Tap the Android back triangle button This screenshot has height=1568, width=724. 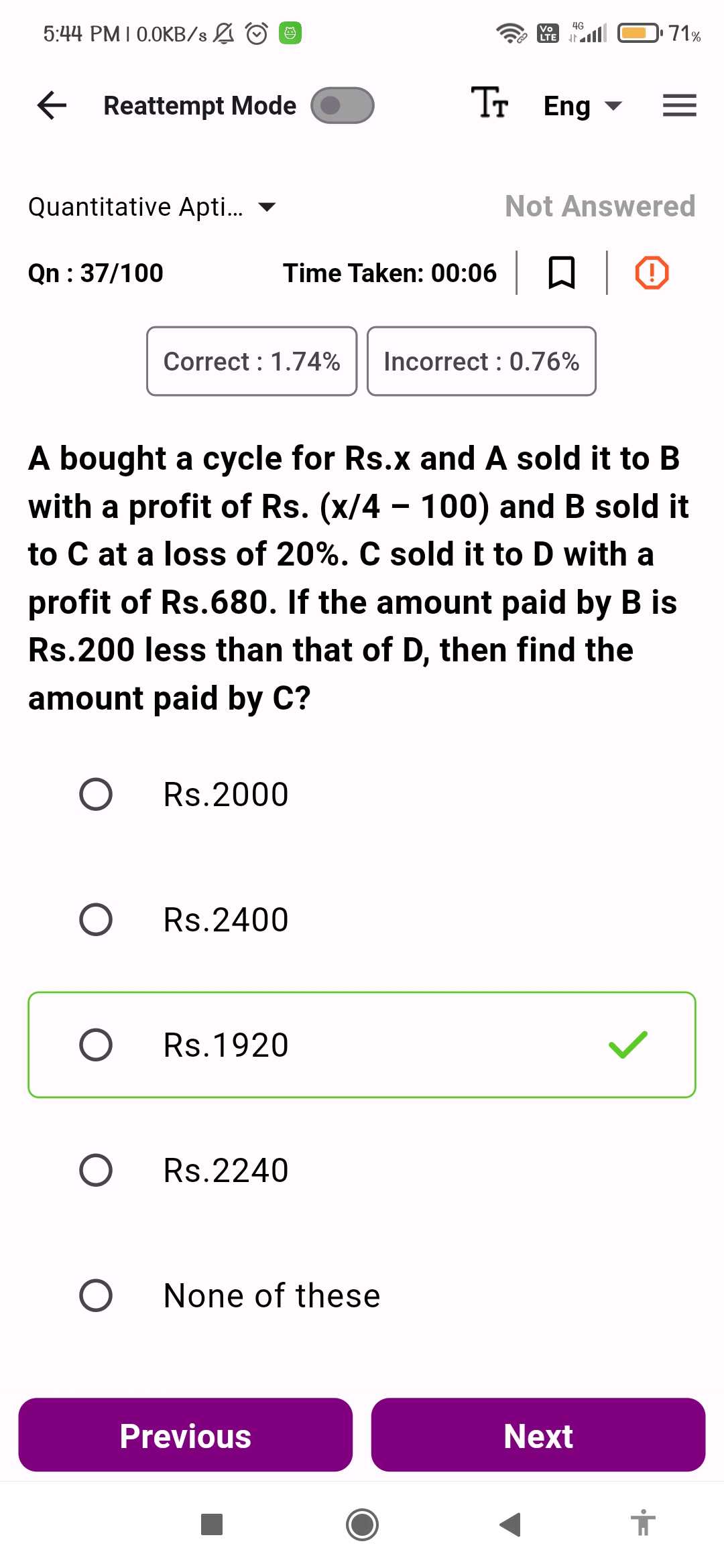pos(511,1524)
